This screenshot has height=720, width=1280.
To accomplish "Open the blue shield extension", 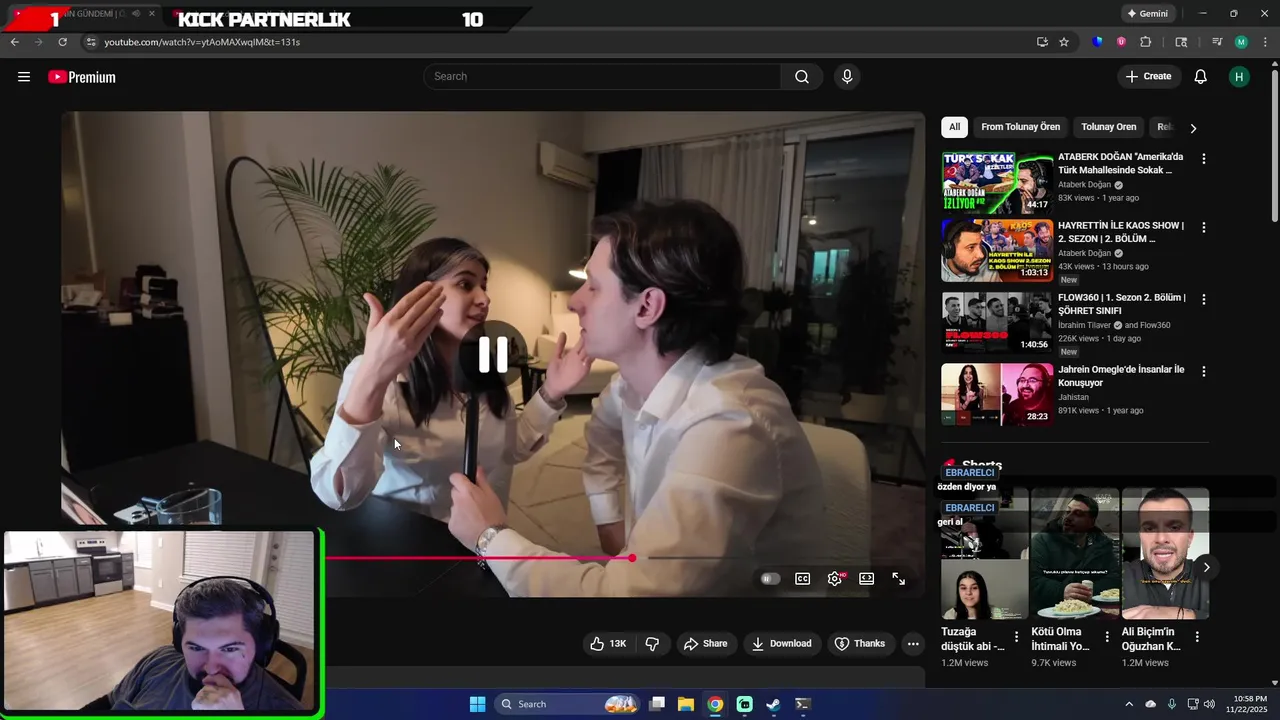I will point(1098,42).
